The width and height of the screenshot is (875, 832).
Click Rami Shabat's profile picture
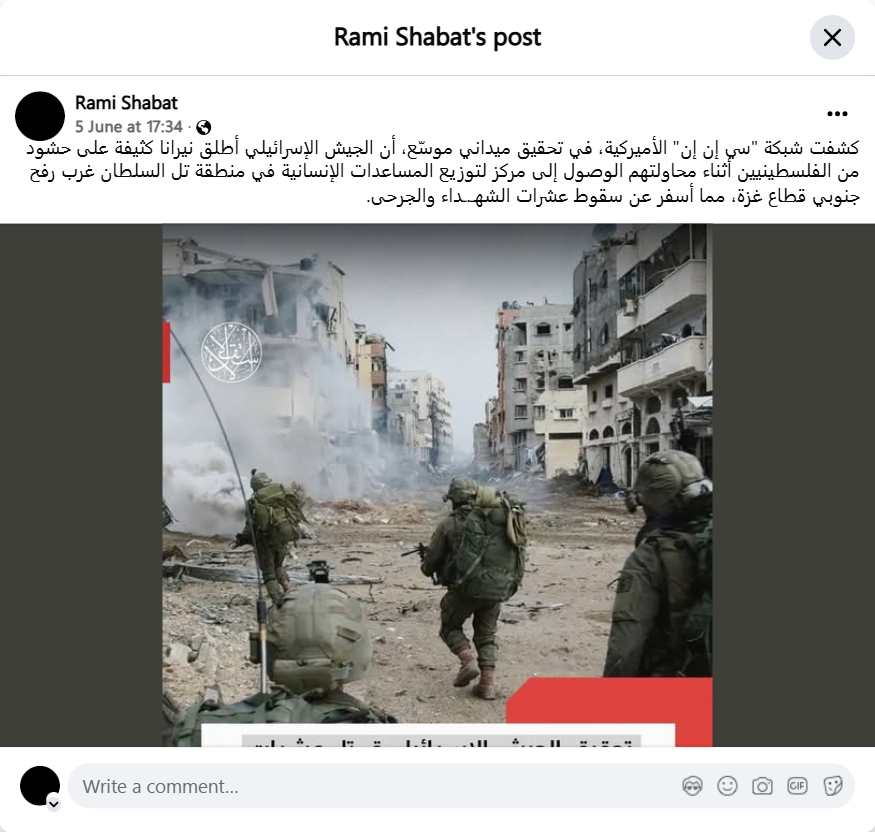(x=40, y=116)
